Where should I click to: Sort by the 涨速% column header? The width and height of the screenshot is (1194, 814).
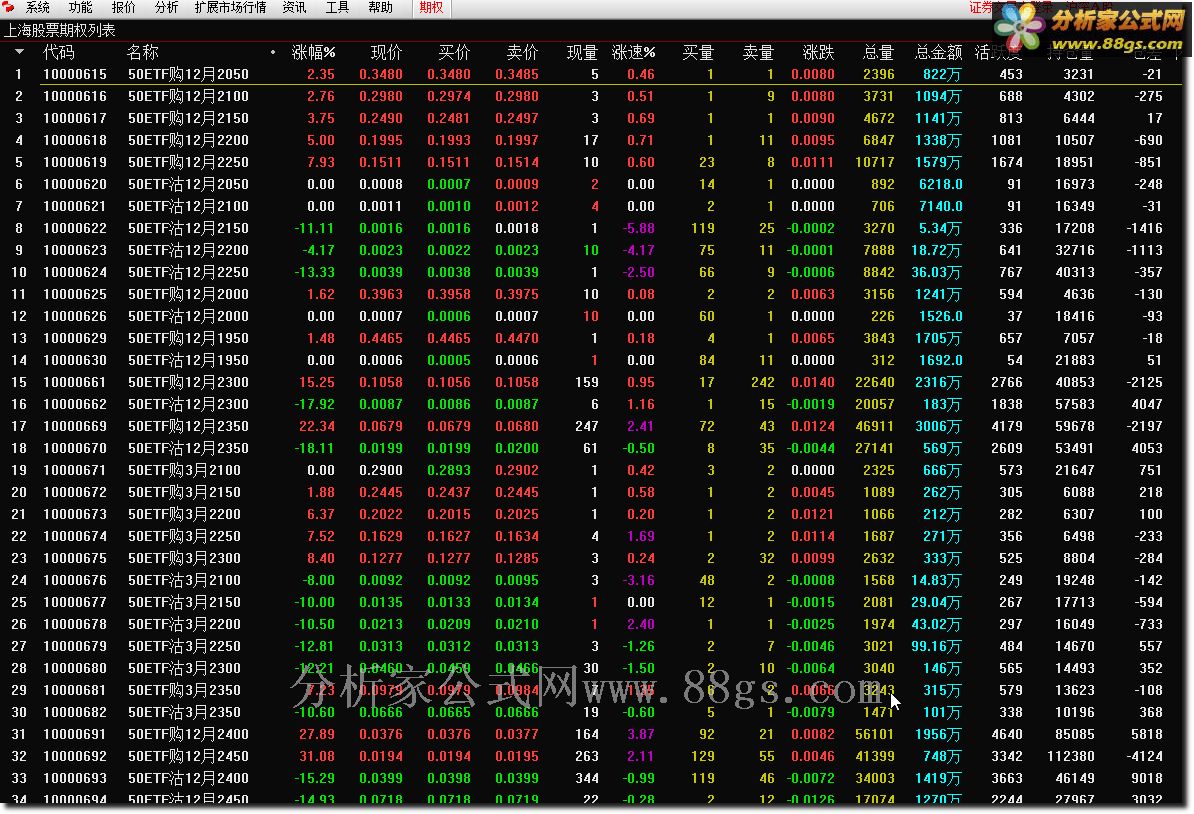tap(634, 52)
